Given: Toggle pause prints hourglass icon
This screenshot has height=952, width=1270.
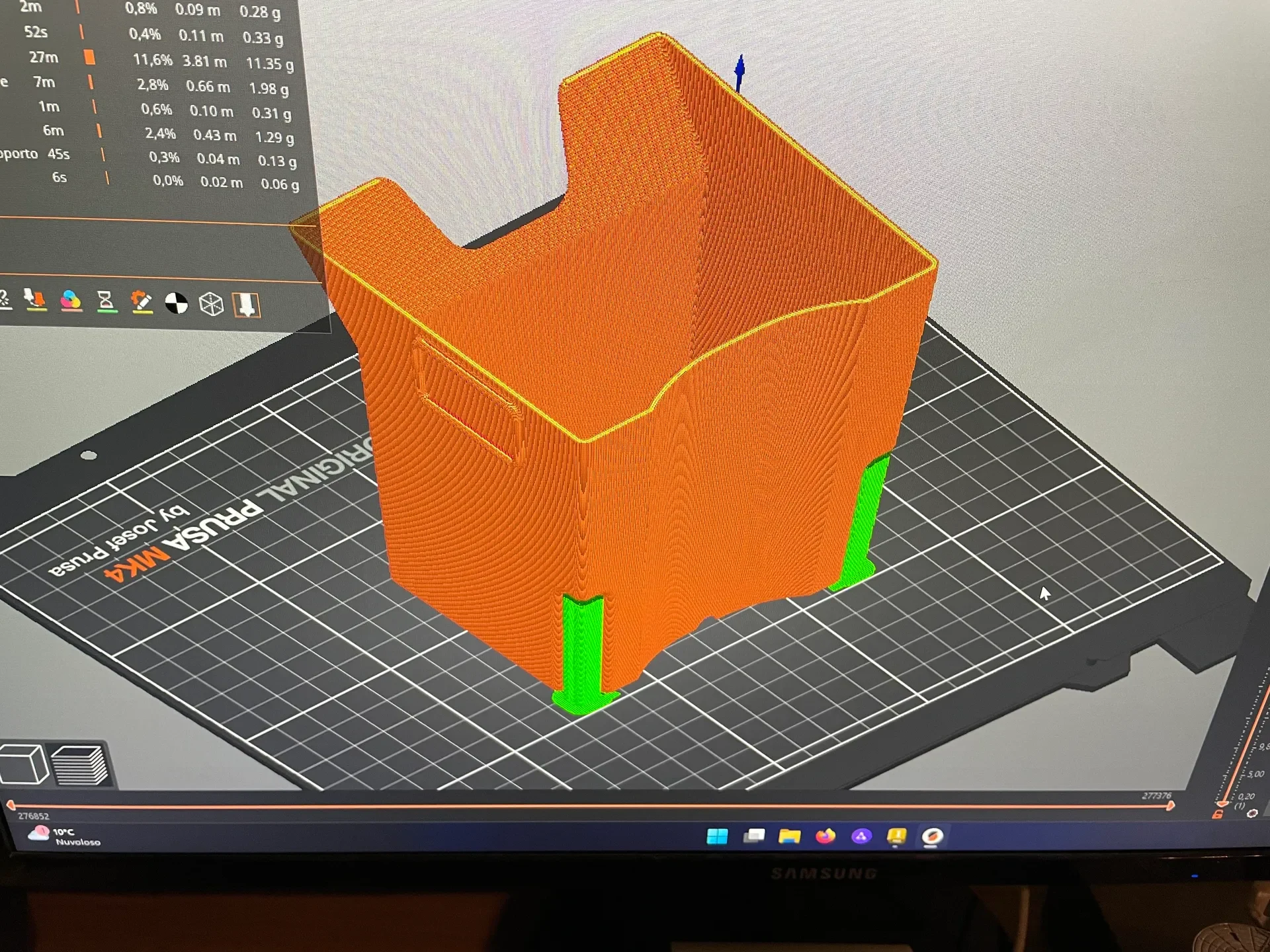Looking at the screenshot, I should (x=106, y=301).
